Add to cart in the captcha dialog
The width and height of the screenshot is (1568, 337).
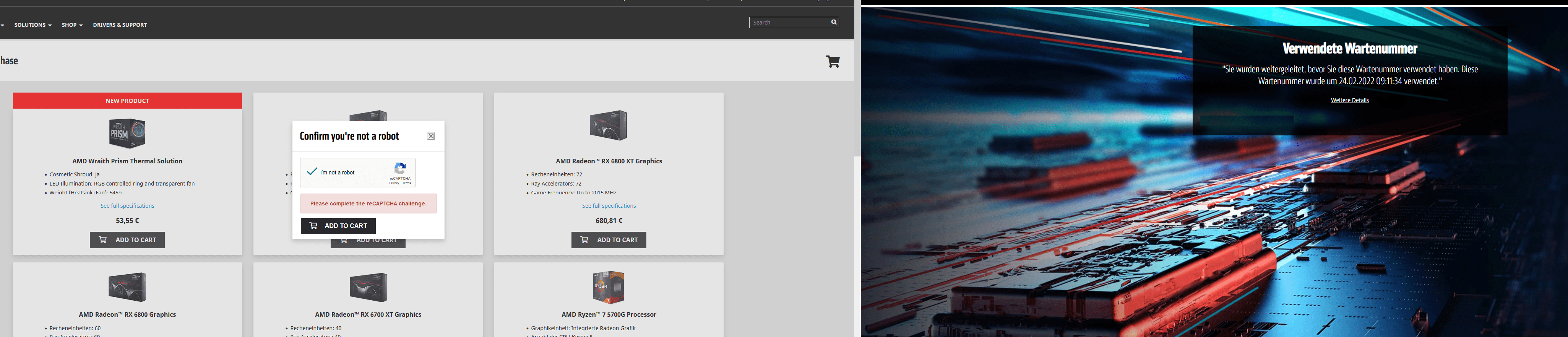click(338, 225)
